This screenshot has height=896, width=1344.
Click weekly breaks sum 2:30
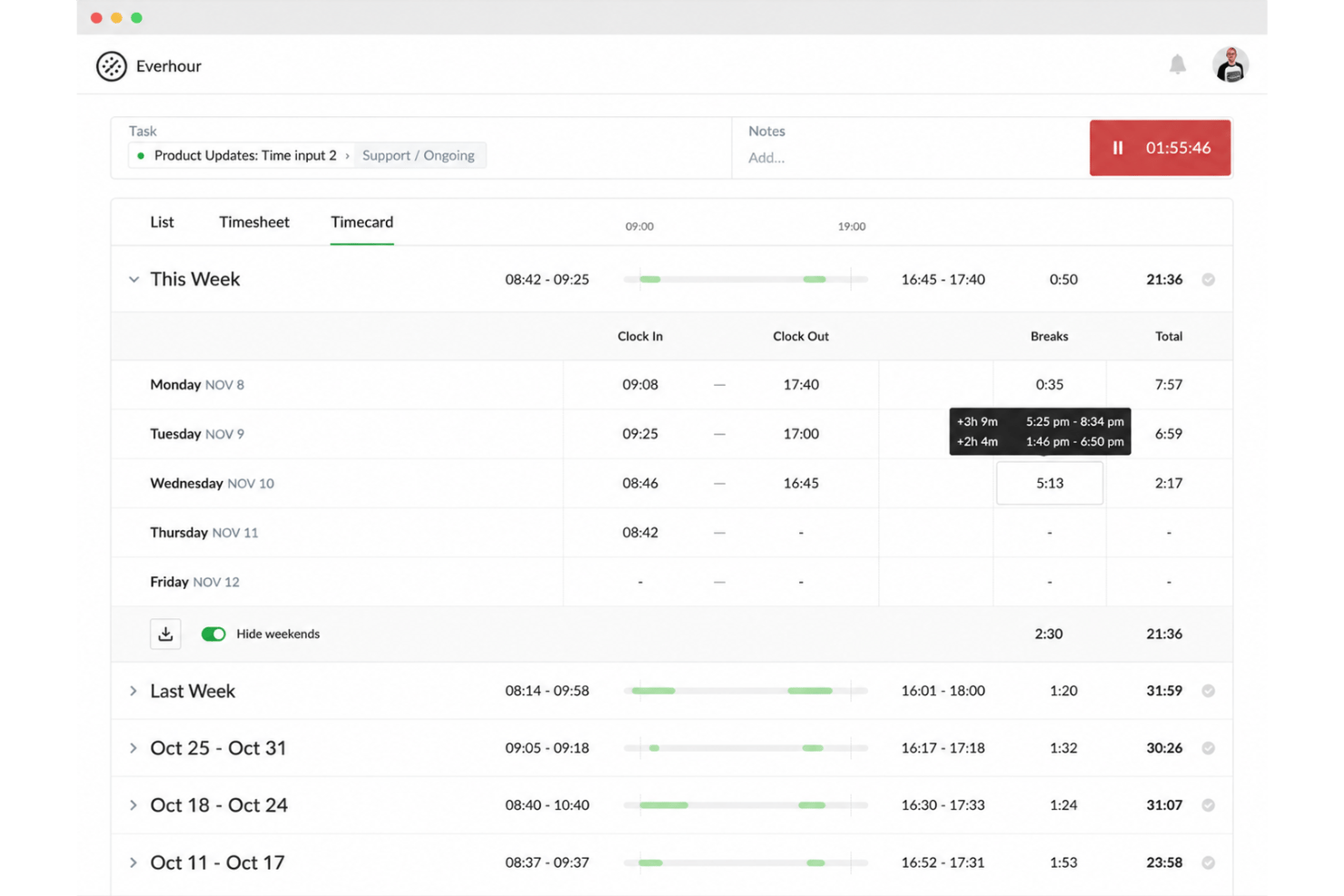point(1049,634)
